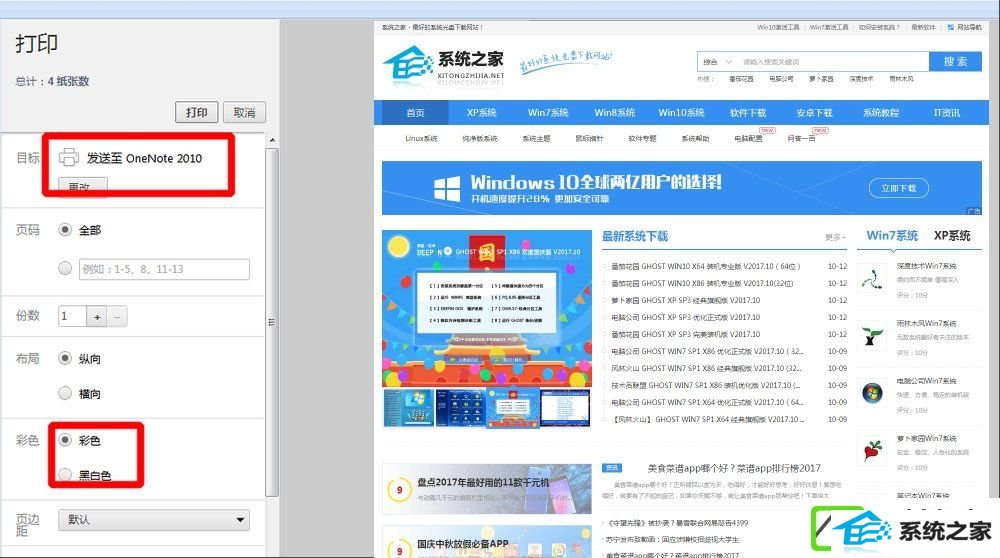The image size is (1000, 558).
Task: Open the Win7系统 nav tab
Action: (548, 113)
